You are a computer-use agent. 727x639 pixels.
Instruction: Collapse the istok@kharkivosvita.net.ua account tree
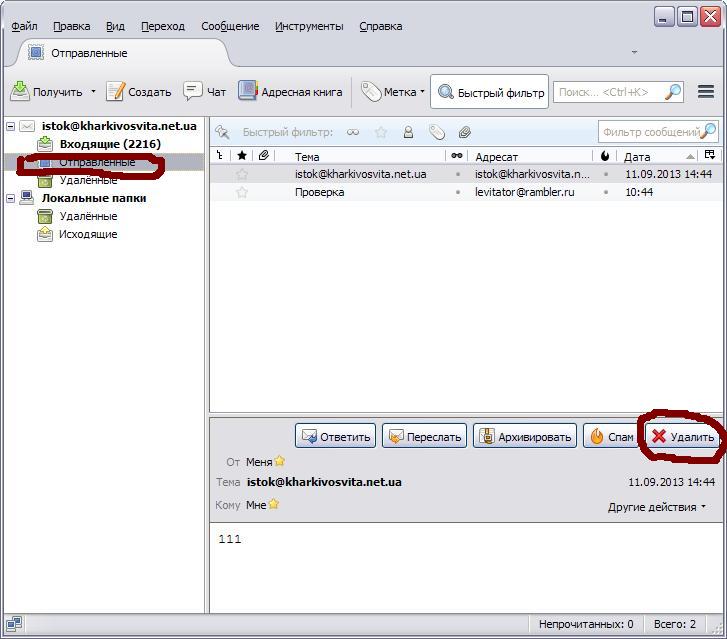pyautogui.click(x=11, y=126)
